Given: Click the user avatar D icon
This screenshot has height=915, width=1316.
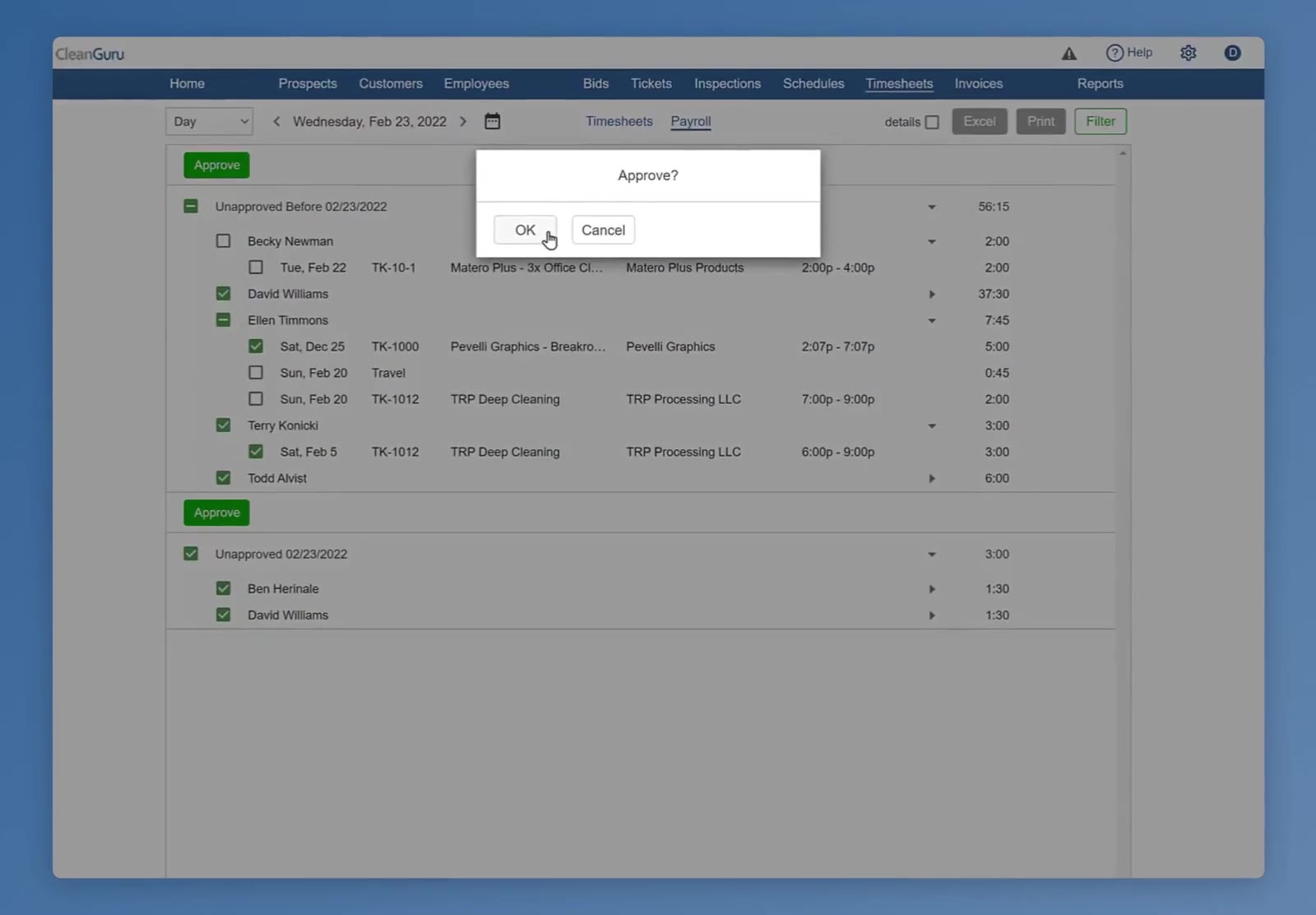Looking at the screenshot, I should (1231, 53).
